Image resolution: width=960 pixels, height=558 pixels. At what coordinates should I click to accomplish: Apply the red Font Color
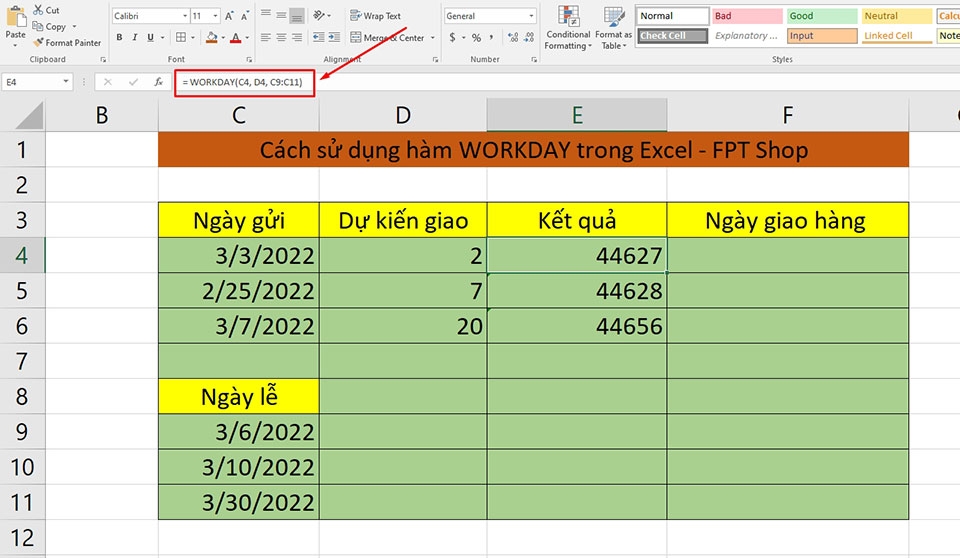coord(236,37)
